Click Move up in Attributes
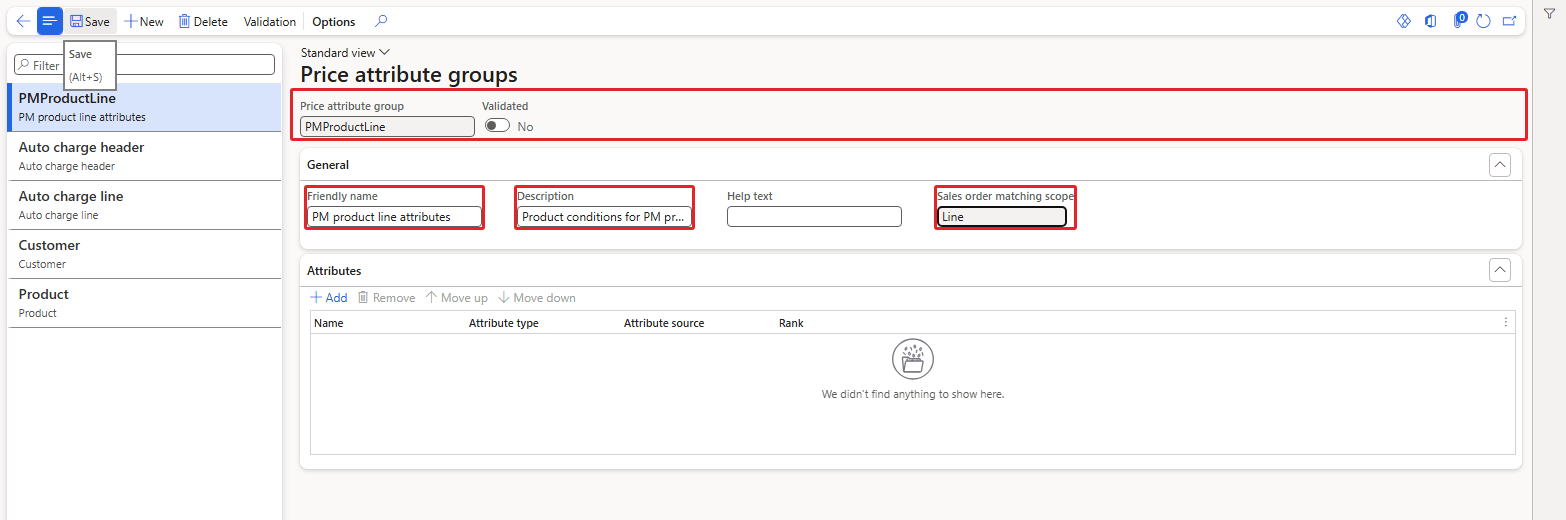The image size is (1566, 520). tap(456, 298)
